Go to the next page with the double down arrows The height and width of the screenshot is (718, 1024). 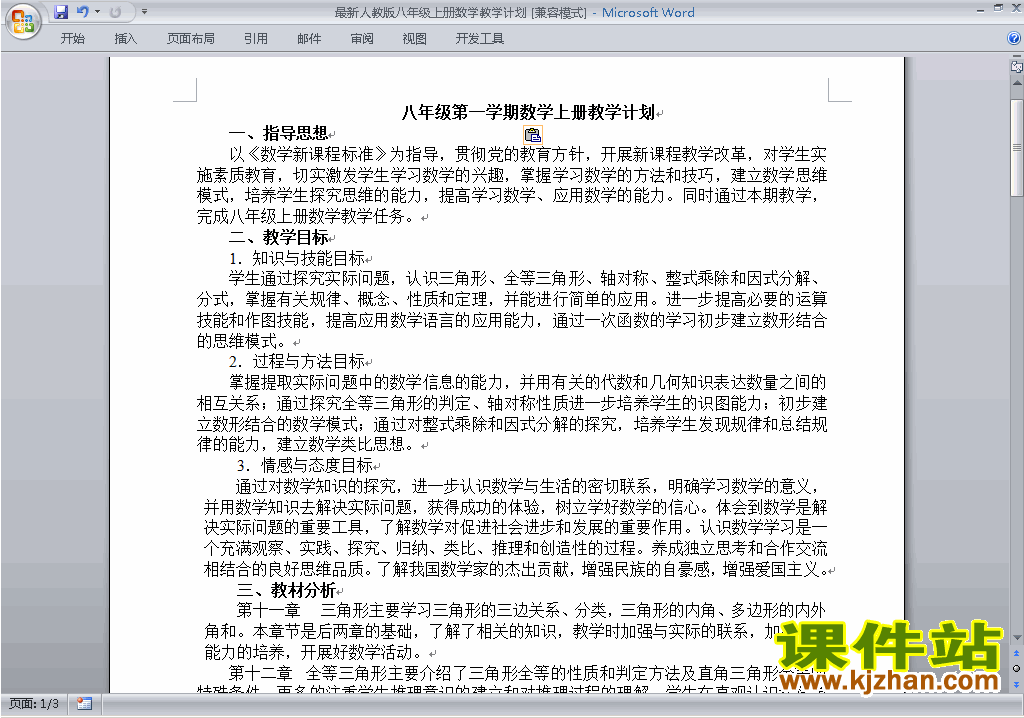pyautogui.click(x=1016, y=684)
